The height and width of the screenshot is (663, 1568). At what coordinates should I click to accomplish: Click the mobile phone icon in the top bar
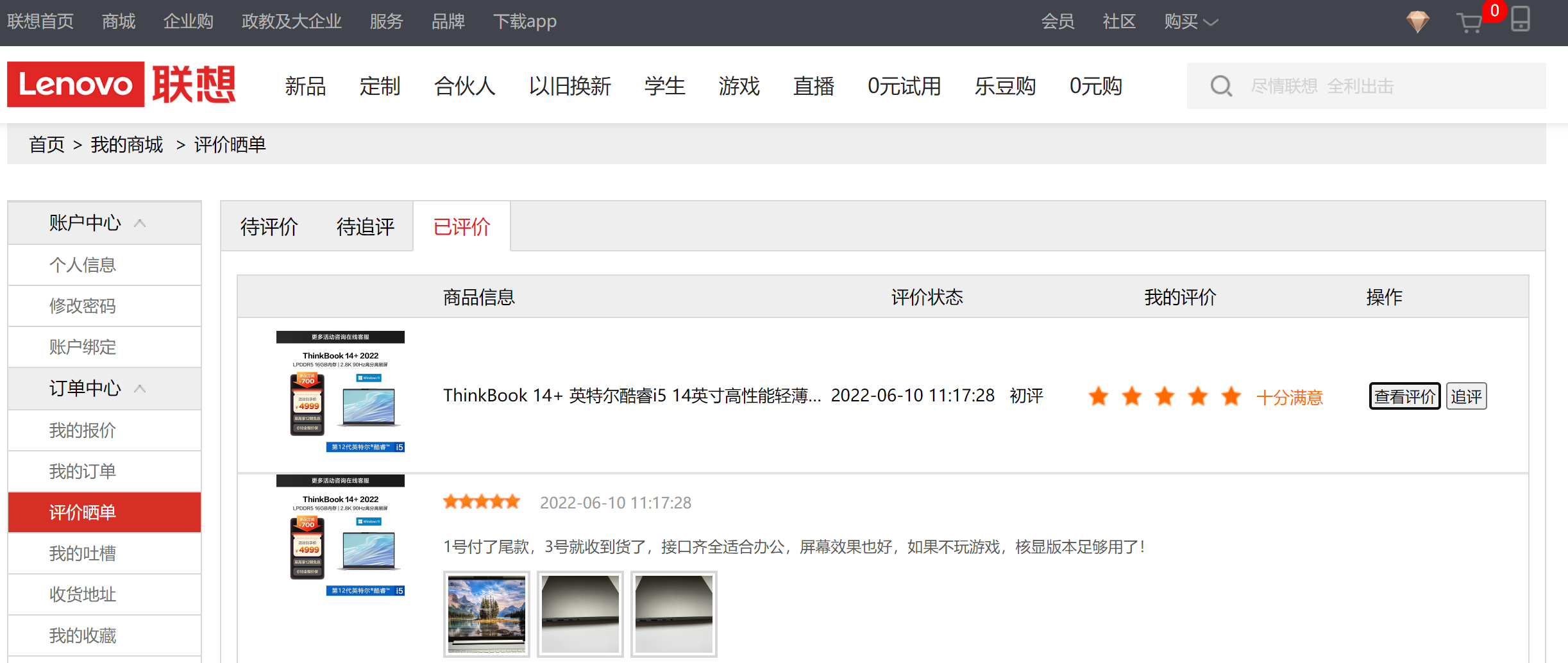pyautogui.click(x=1521, y=19)
